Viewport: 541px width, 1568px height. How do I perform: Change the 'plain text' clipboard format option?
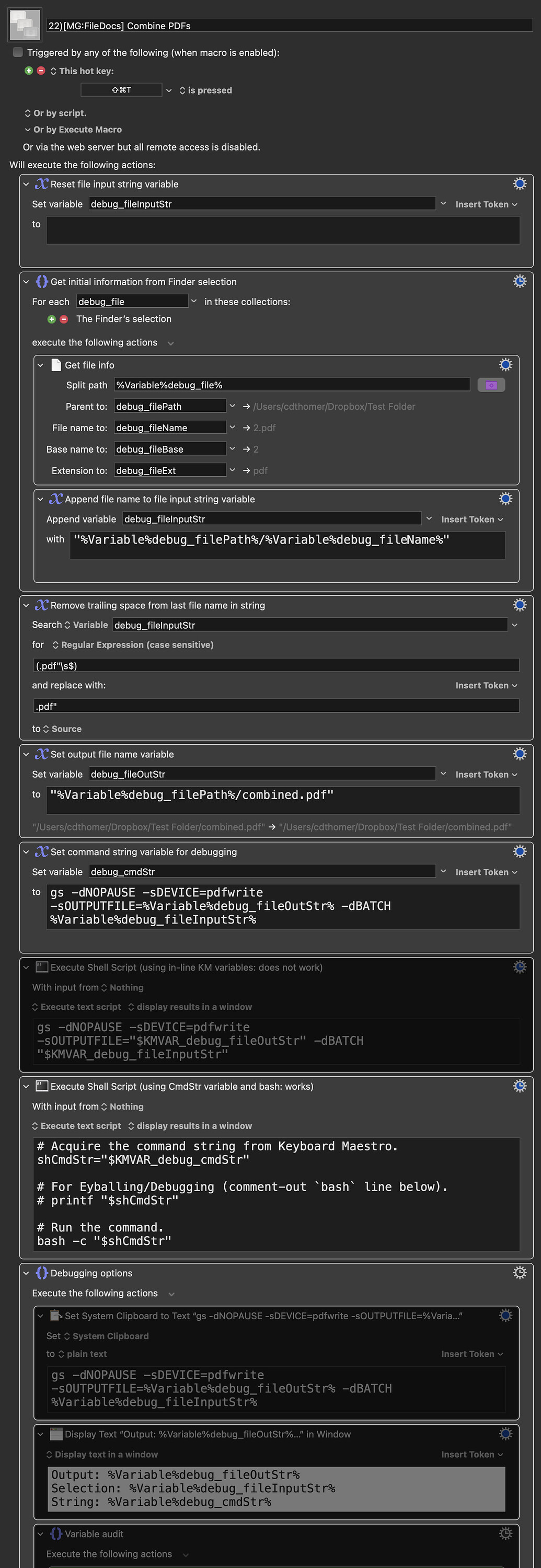pyautogui.click(x=82, y=1354)
